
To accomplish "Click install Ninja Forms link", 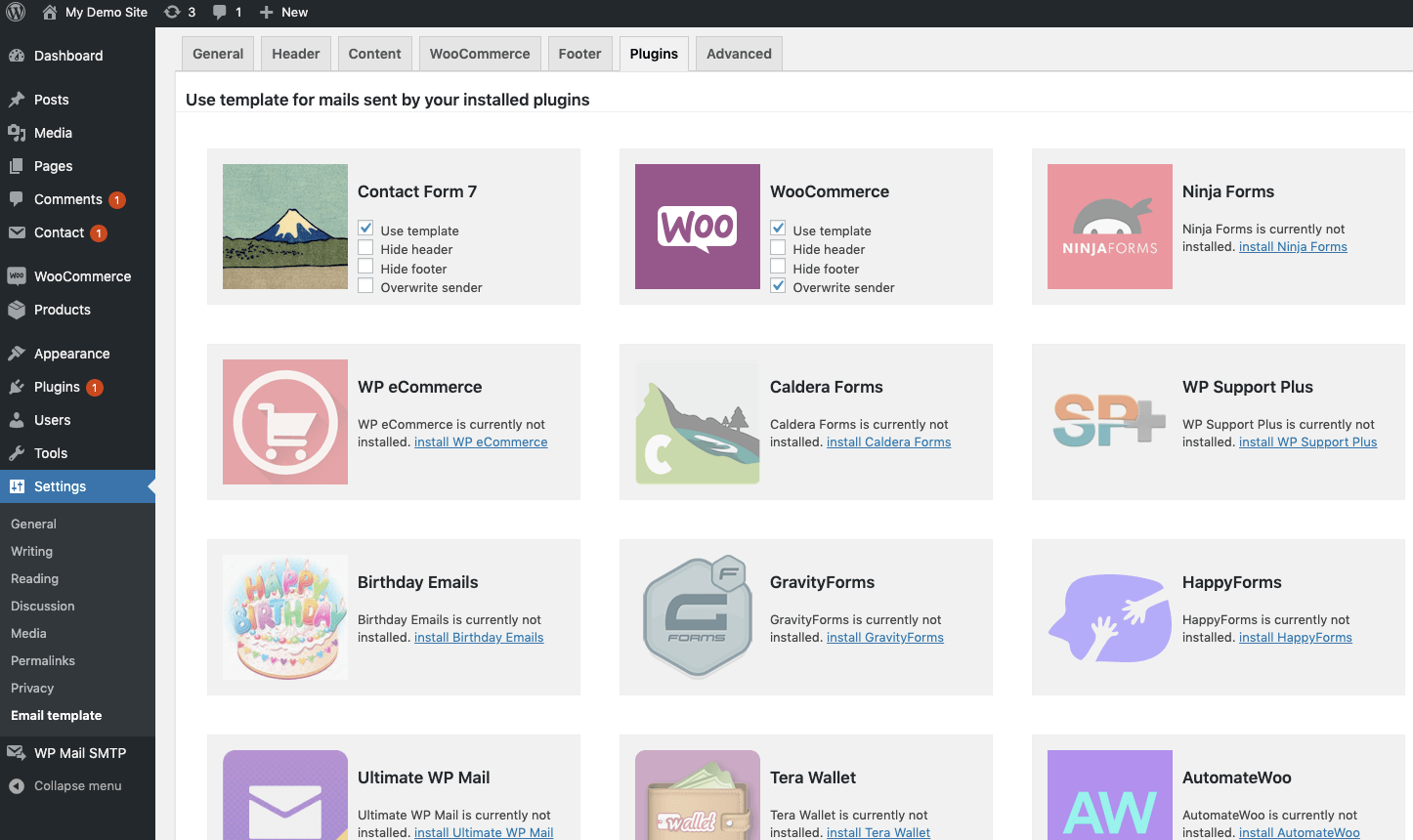I will coord(1292,247).
